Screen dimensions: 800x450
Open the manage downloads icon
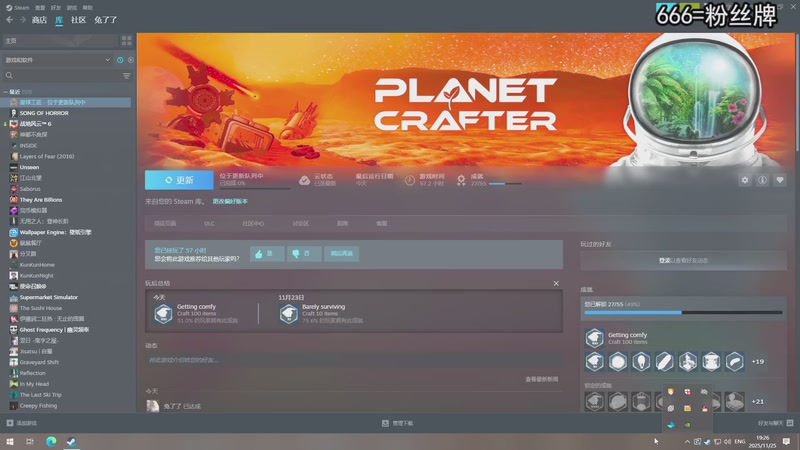click(385, 423)
